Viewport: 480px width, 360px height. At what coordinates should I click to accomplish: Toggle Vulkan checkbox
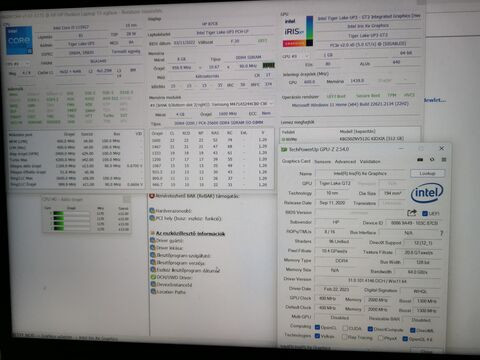[317, 336]
